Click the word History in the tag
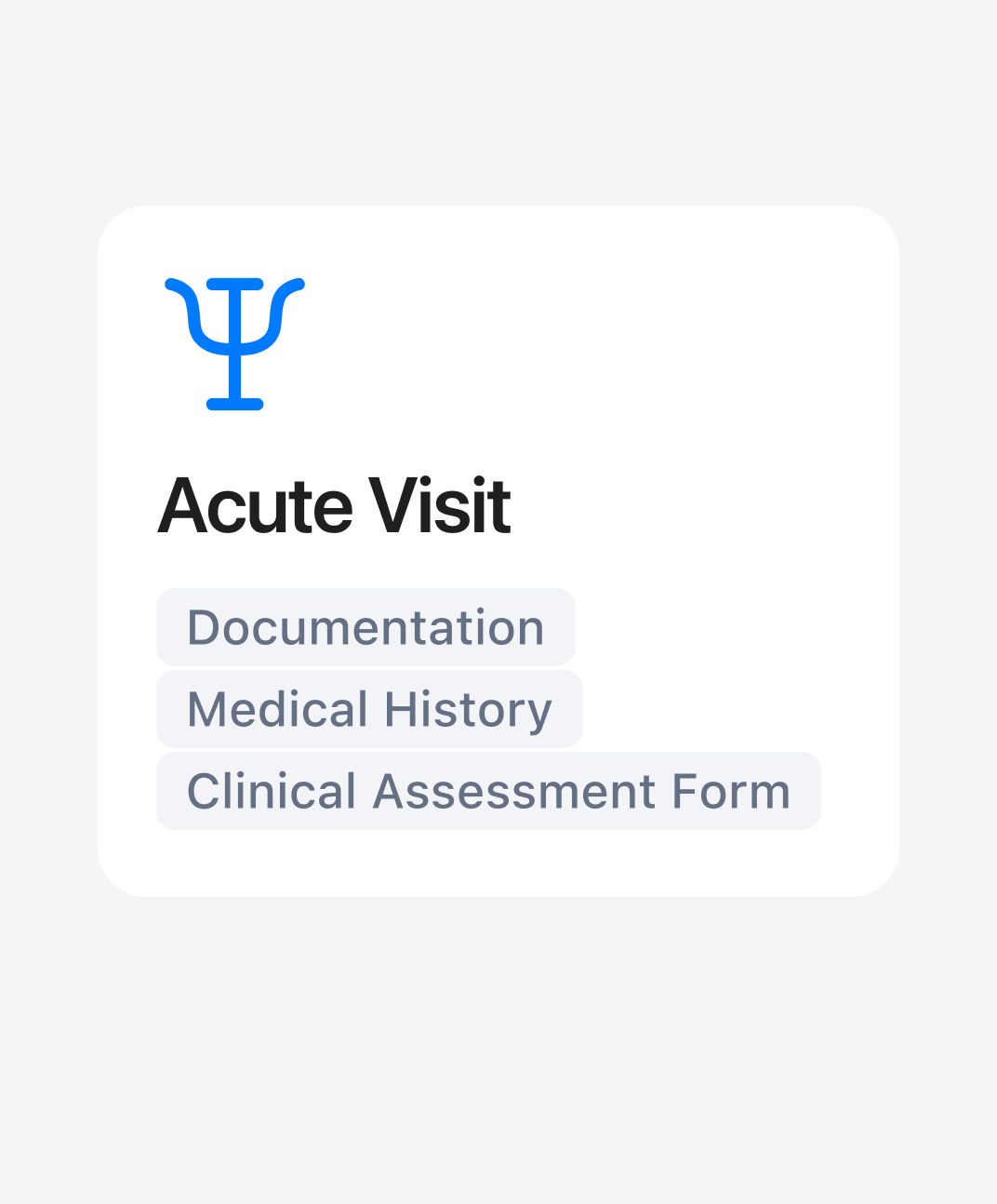This screenshot has width=997, height=1204. click(x=468, y=710)
